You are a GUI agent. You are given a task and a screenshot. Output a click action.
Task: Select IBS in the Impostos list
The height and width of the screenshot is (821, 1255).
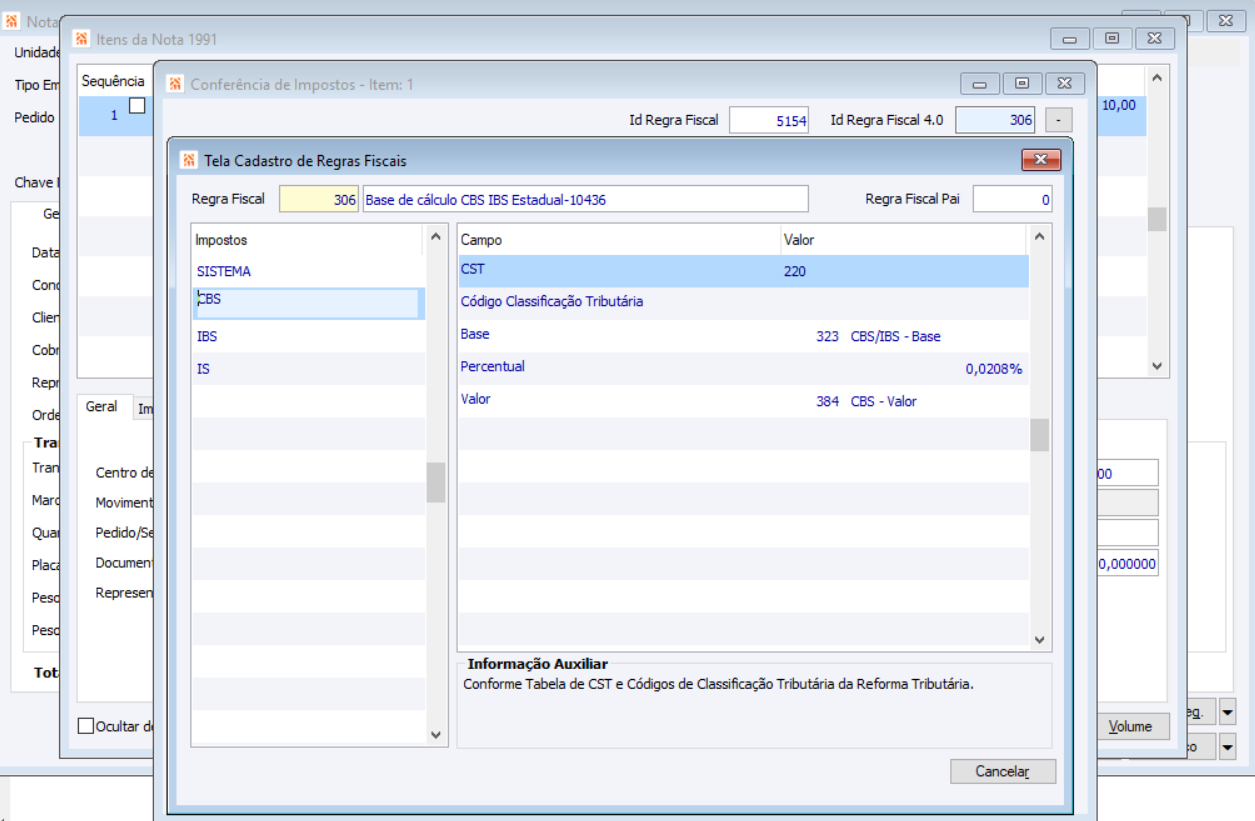pos(308,336)
